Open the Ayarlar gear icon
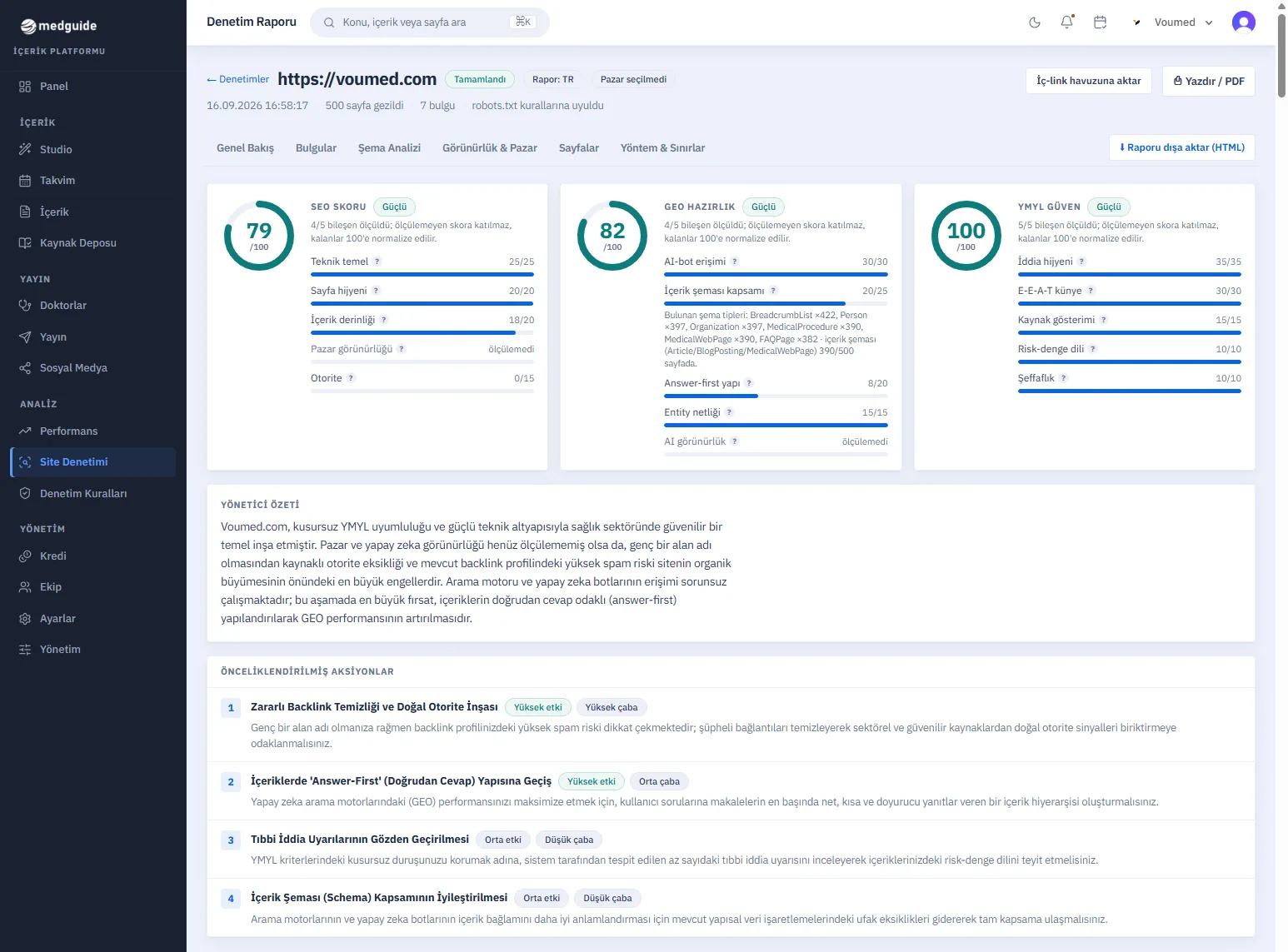 pos(25,619)
